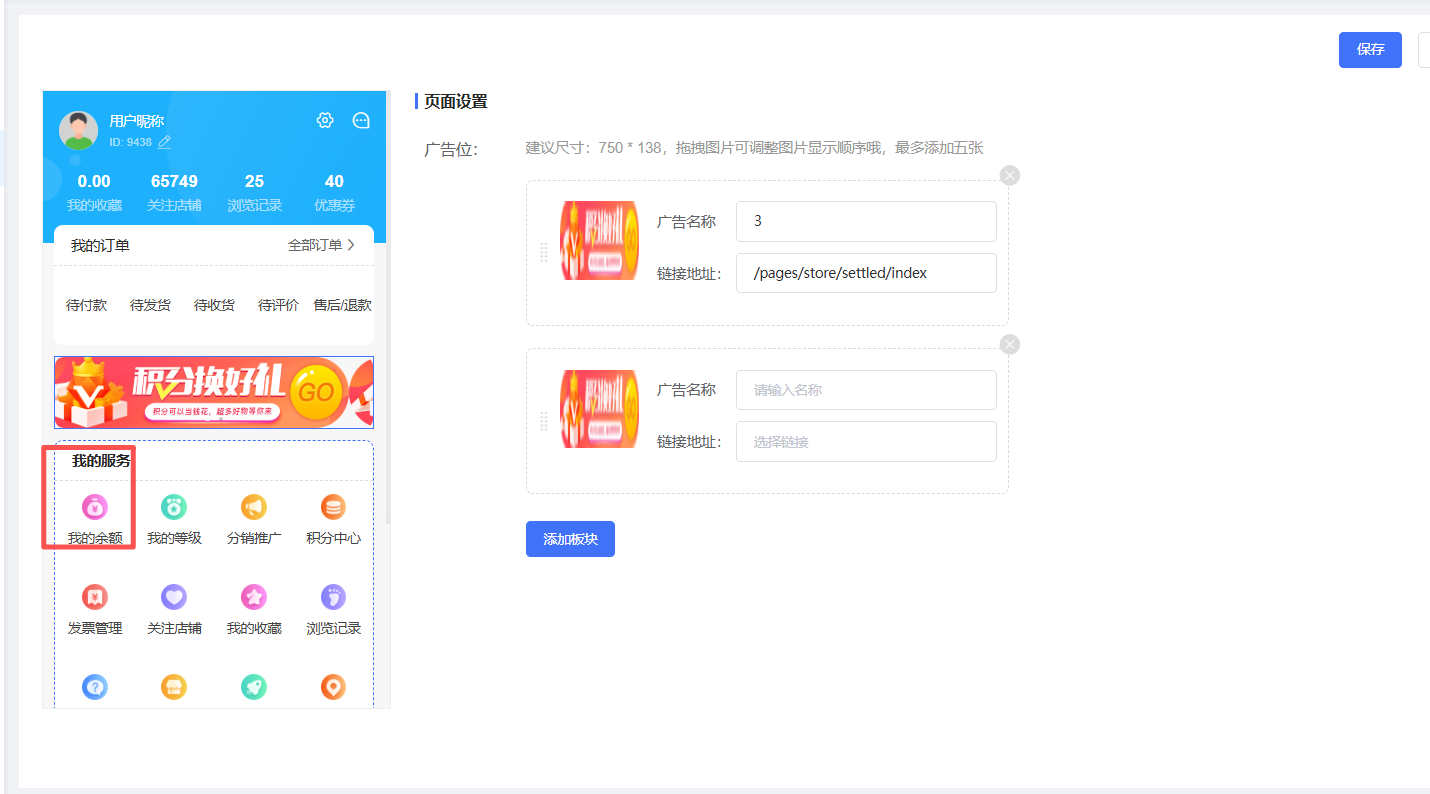
Task: Open the message chat bubble icon
Action: click(x=361, y=121)
